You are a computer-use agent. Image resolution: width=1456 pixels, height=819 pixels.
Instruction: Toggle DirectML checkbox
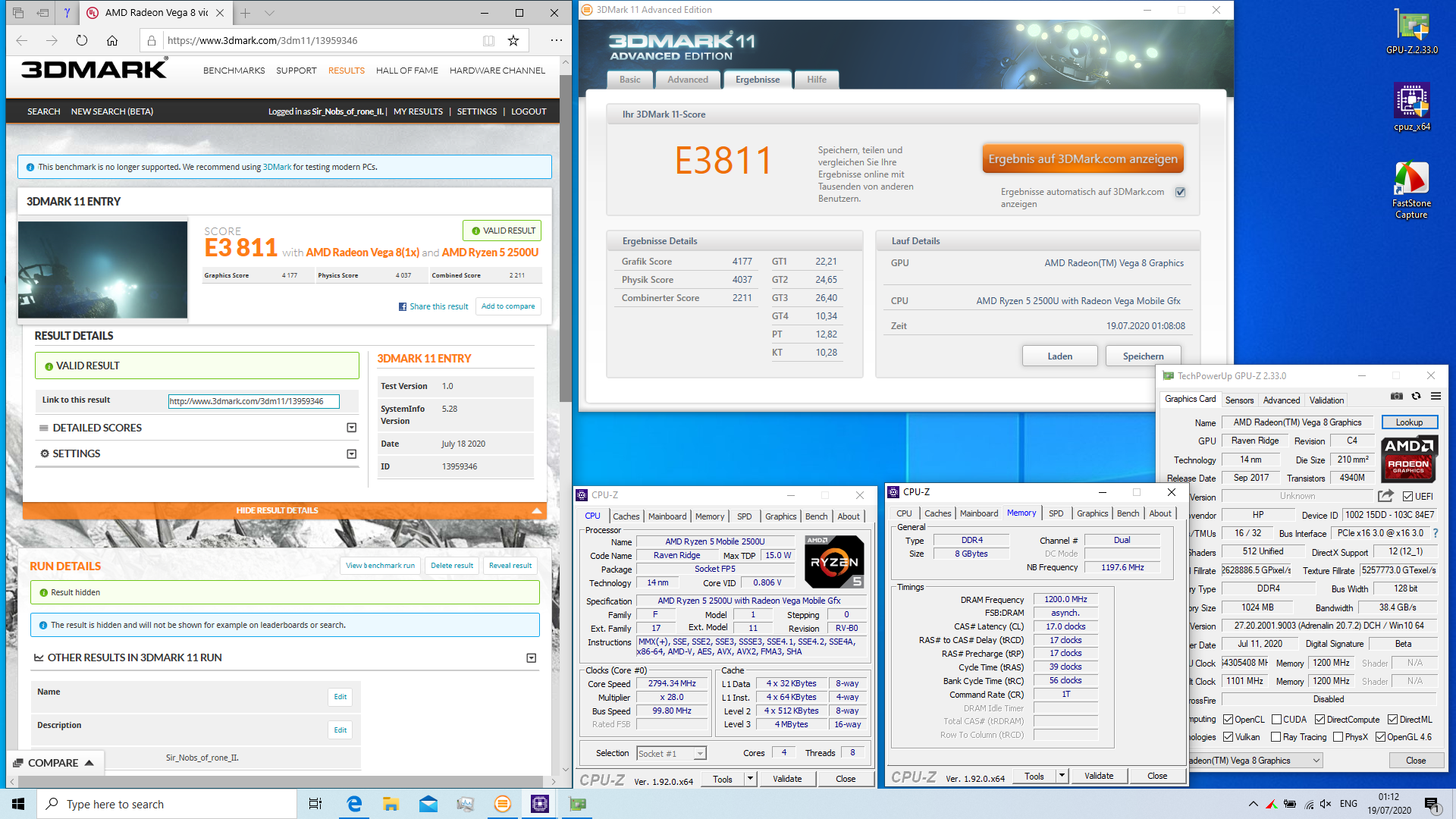tap(1392, 719)
